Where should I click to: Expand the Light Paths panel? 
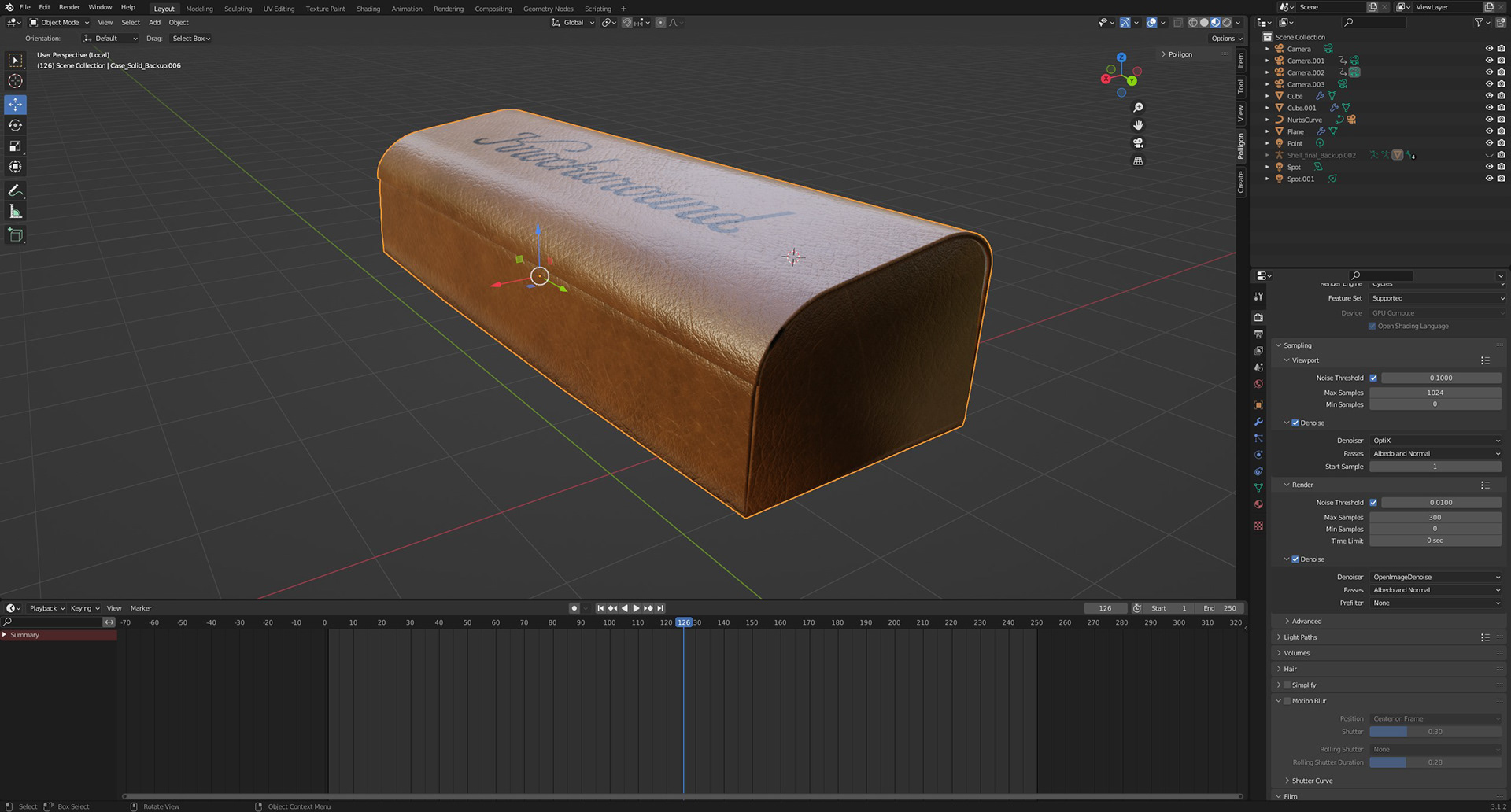pos(1300,637)
